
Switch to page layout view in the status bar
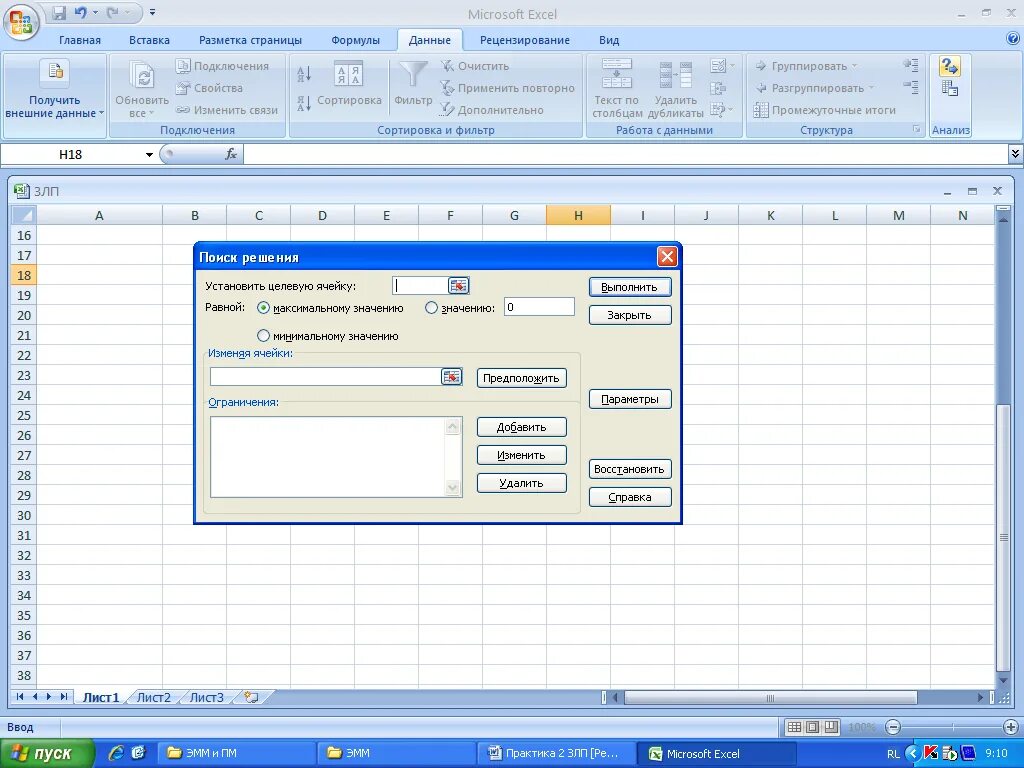(812, 727)
